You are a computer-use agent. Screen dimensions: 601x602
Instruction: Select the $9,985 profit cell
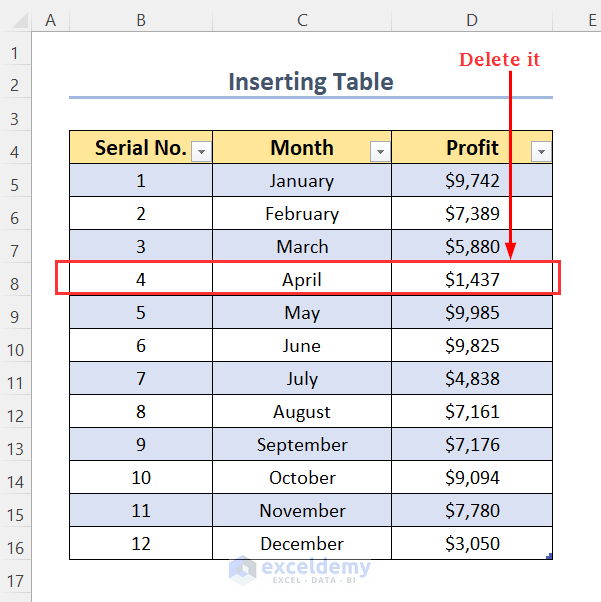pyautogui.click(x=471, y=313)
